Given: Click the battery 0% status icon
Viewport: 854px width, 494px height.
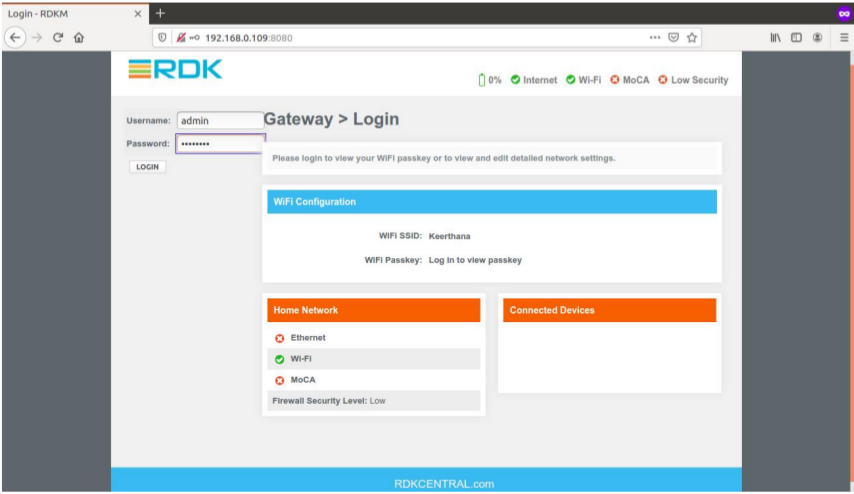Looking at the screenshot, I should pos(490,80).
